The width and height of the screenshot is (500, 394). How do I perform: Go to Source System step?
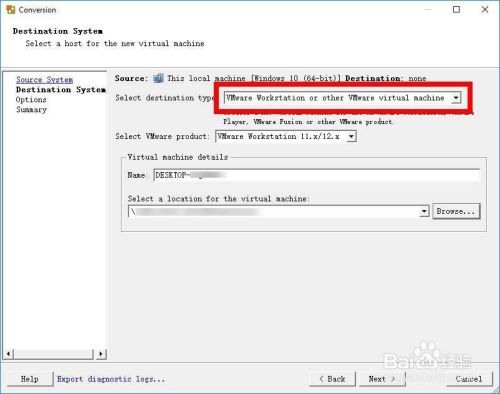coord(44,80)
